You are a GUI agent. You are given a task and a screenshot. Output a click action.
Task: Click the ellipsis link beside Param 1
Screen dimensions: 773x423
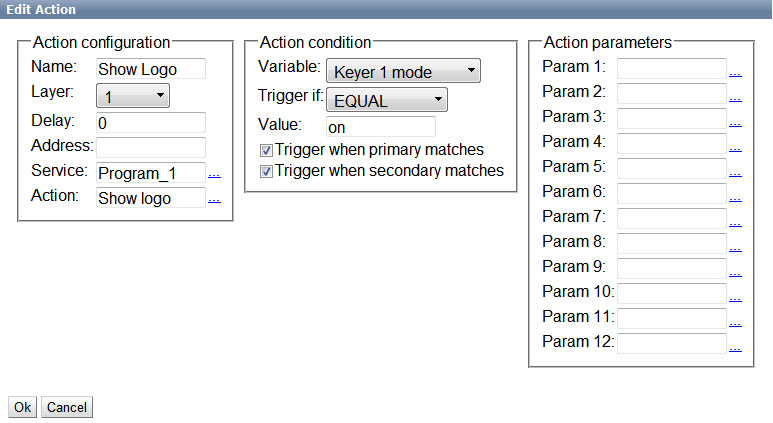pos(735,73)
